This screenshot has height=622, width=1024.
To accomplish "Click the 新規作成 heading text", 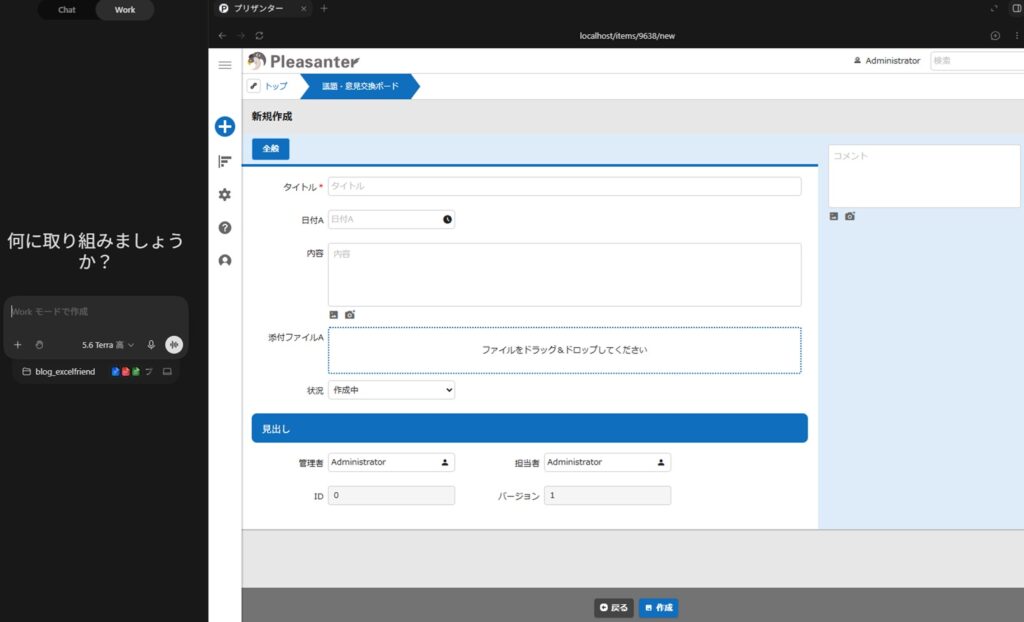I will tap(272, 116).
